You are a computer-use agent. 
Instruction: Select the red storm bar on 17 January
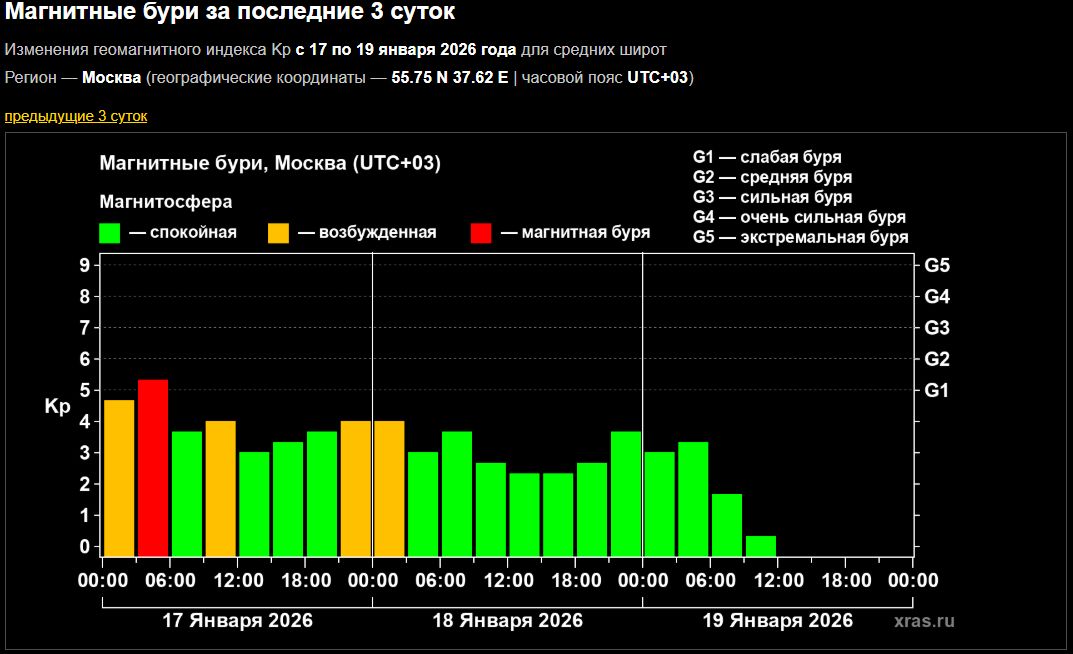pyautogui.click(x=153, y=467)
